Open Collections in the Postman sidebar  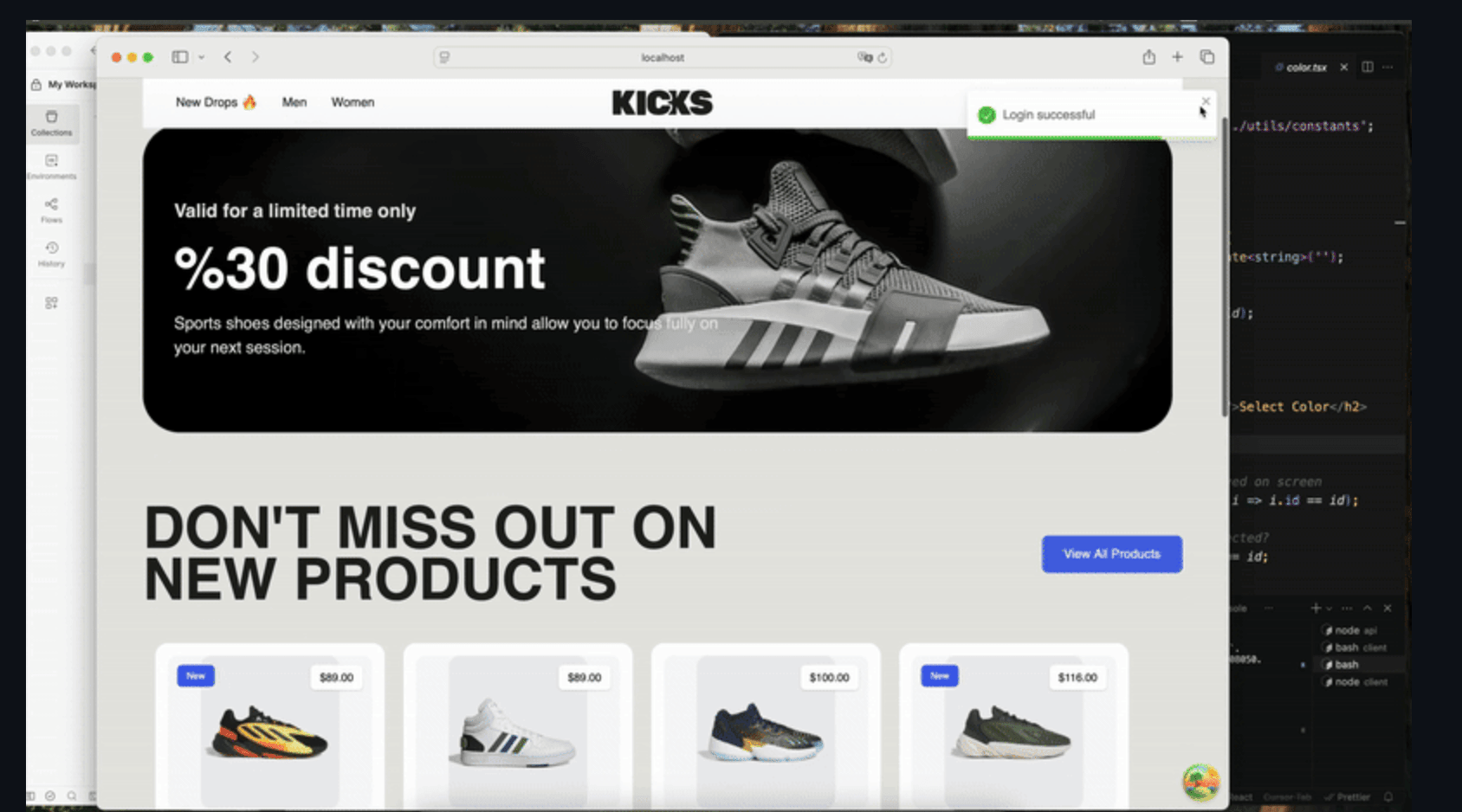pos(52,123)
